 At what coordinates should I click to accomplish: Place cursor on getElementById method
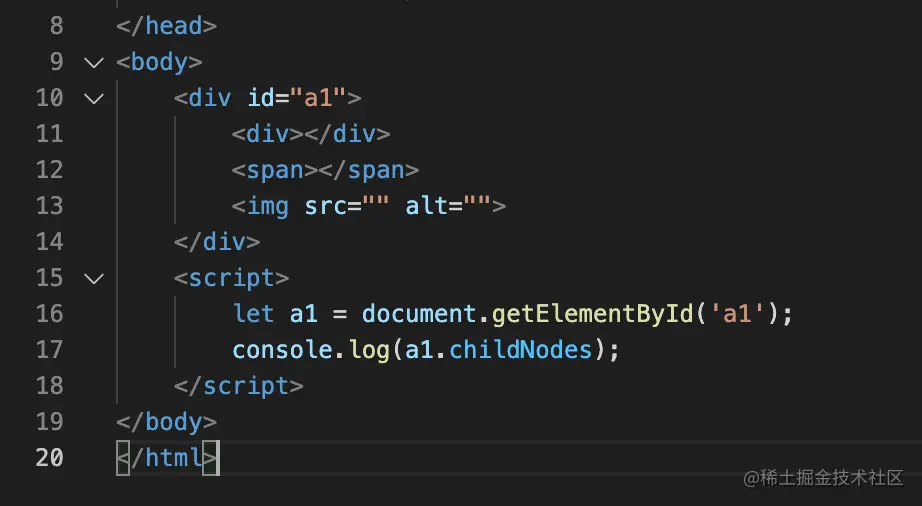[x=593, y=314]
